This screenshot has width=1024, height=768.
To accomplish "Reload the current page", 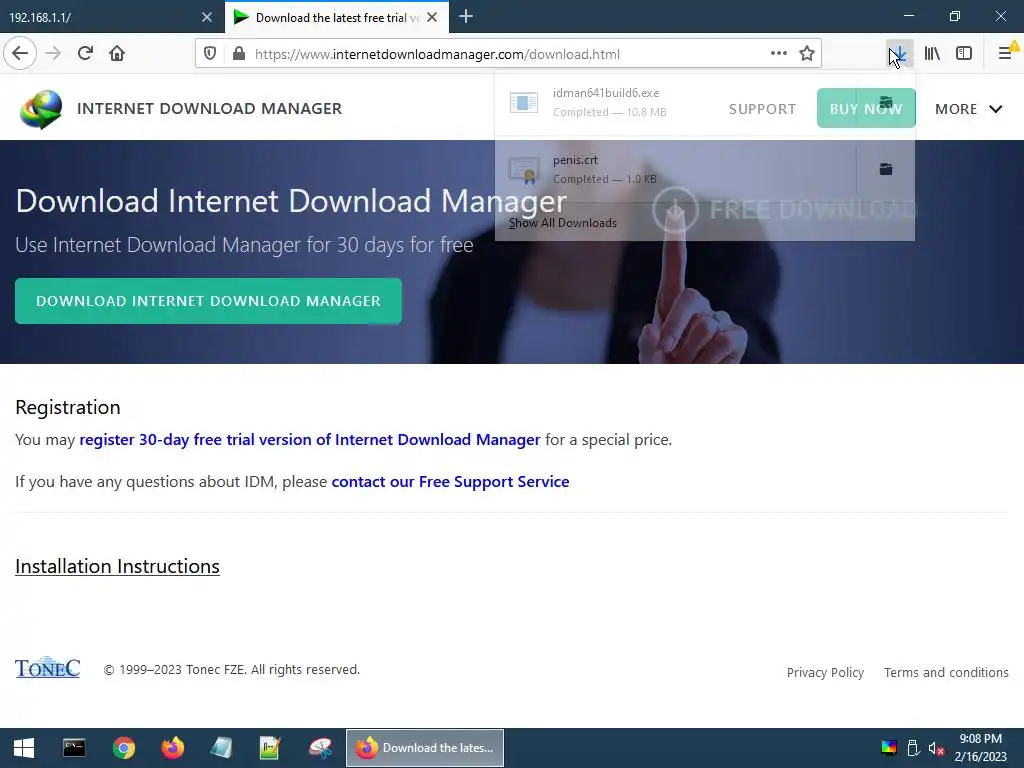I will (x=85, y=54).
